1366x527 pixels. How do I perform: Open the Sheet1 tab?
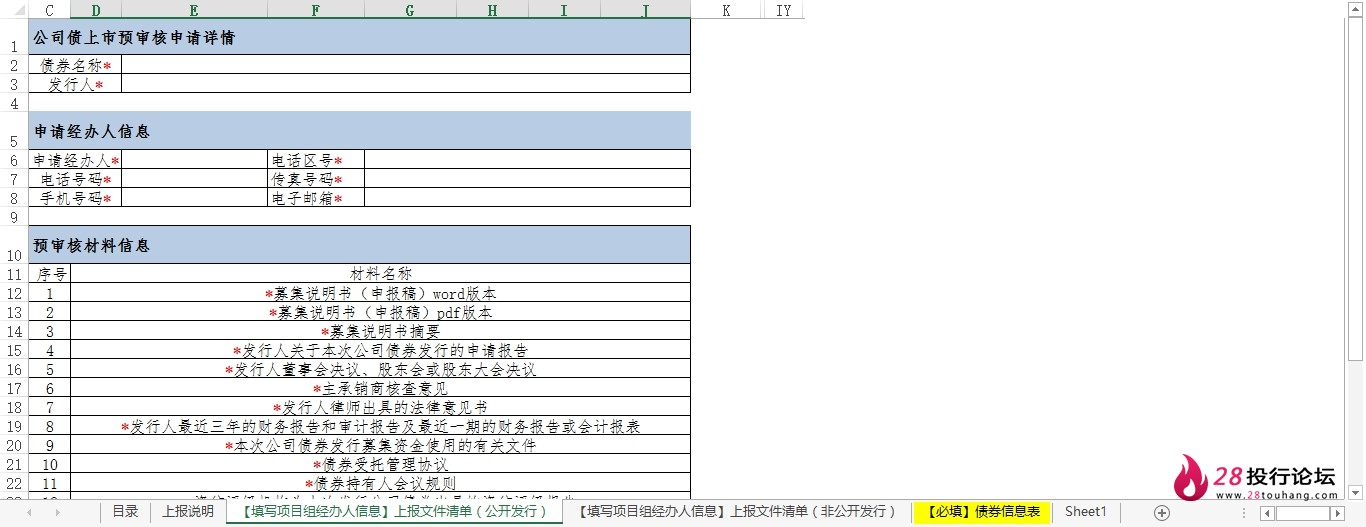tap(1085, 511)
